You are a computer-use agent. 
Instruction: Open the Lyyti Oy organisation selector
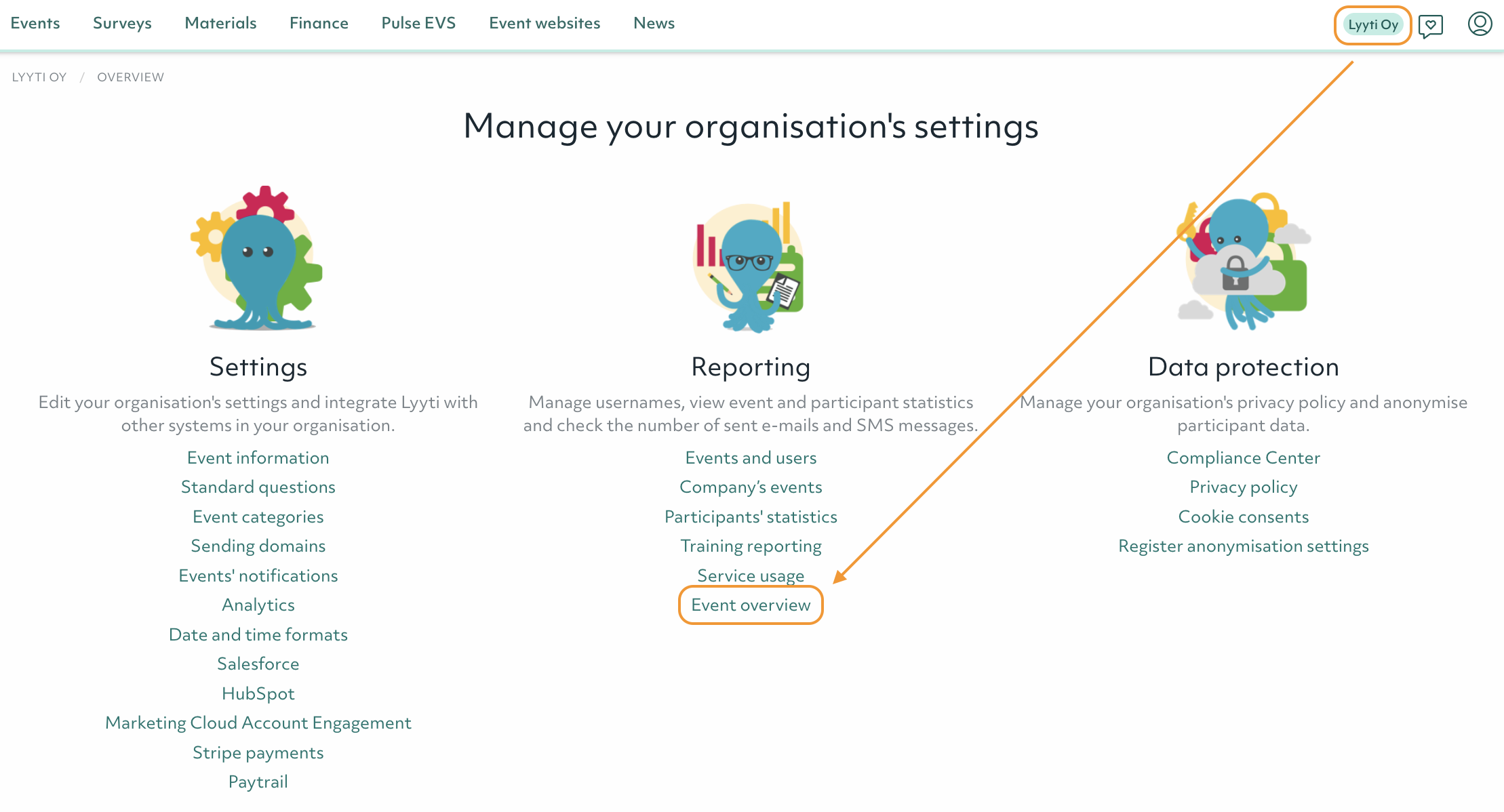1372,25
